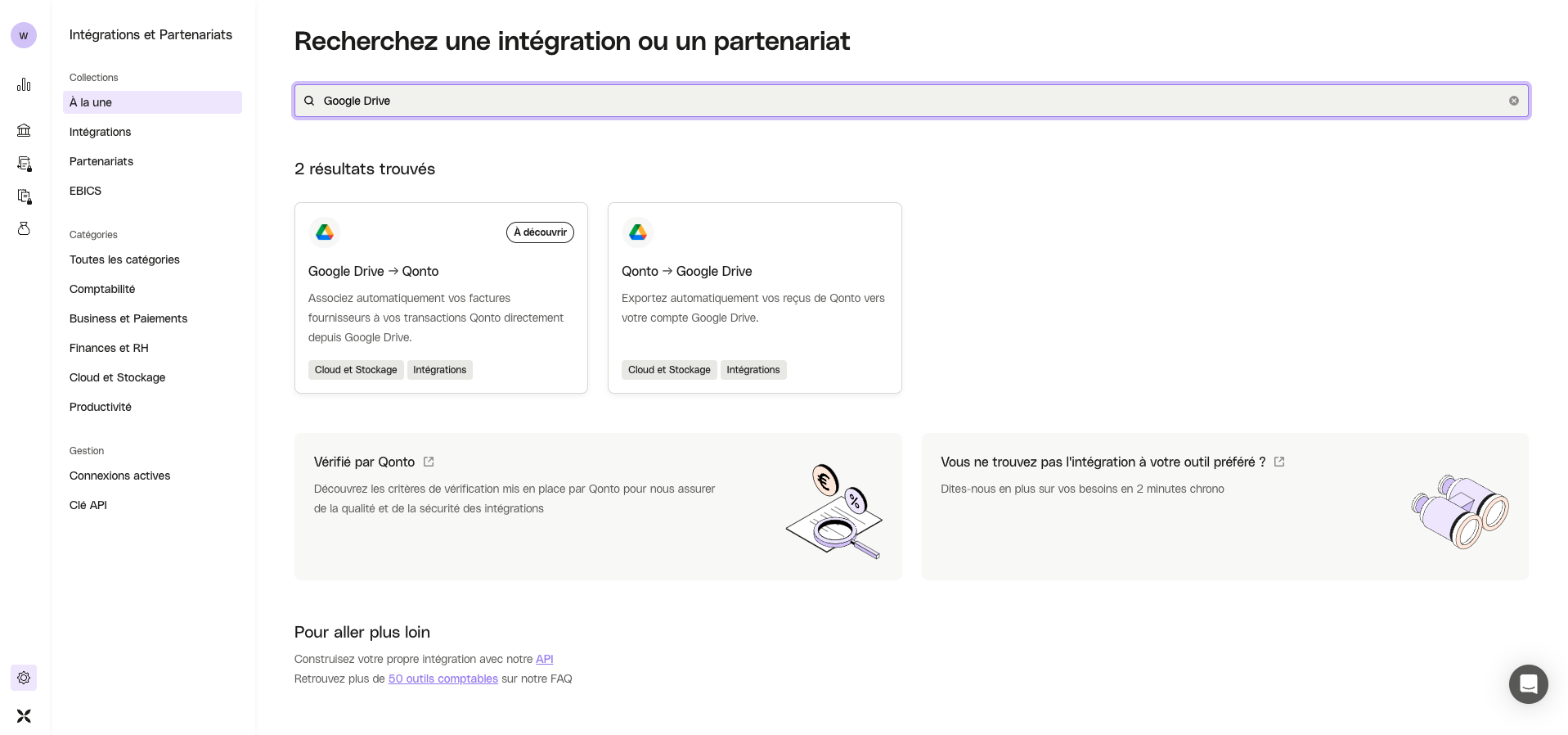Open the savings money bag sidebar icon

24,228
